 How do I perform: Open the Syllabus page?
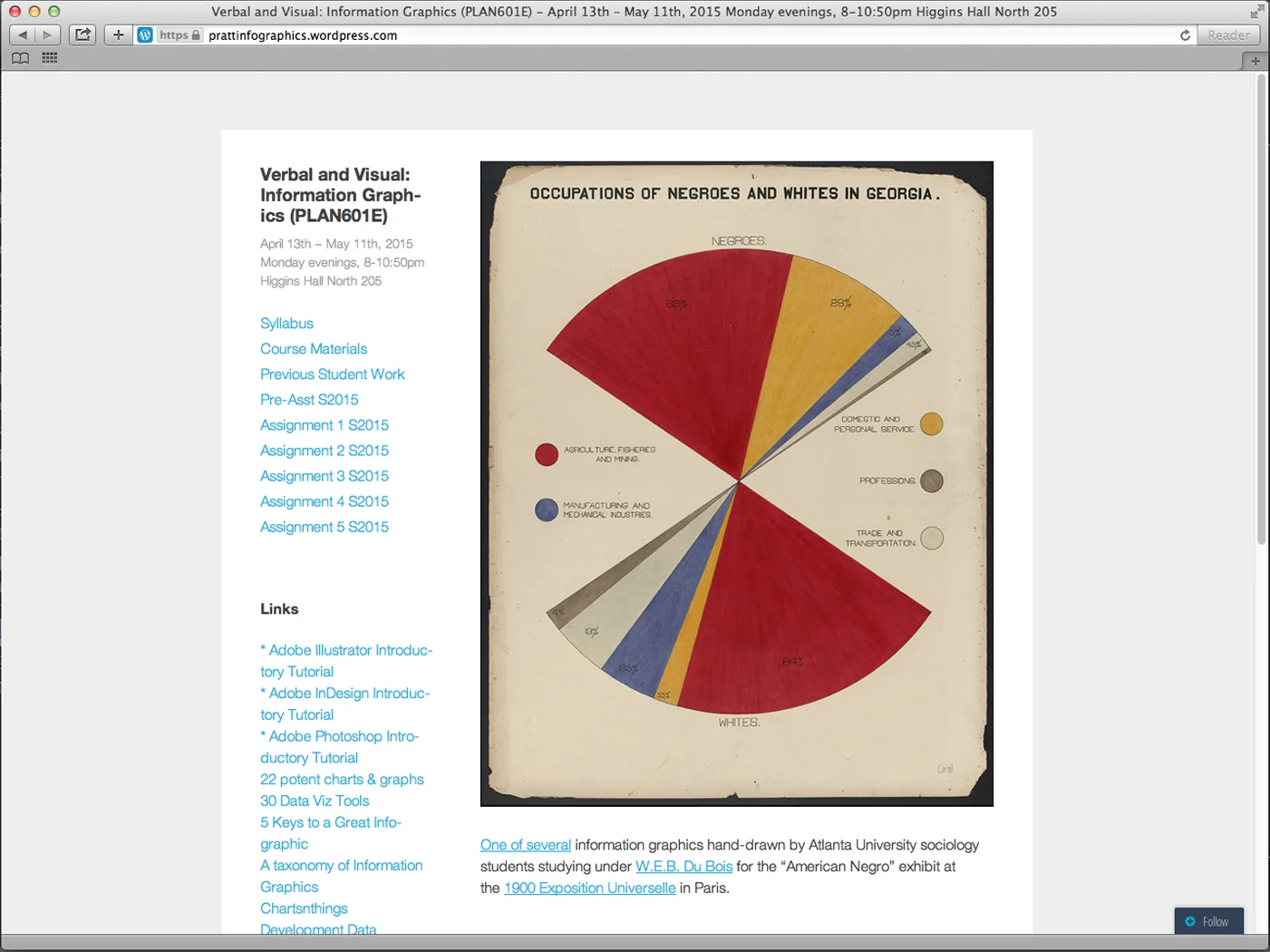pos(286,324)
